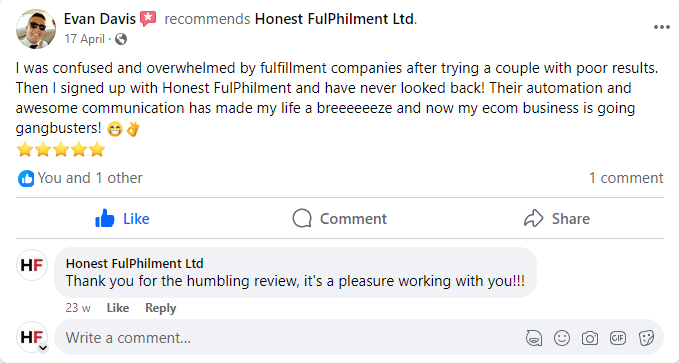Open the three-dot post options menu
The image size is (679, 363).
(662, 27)
